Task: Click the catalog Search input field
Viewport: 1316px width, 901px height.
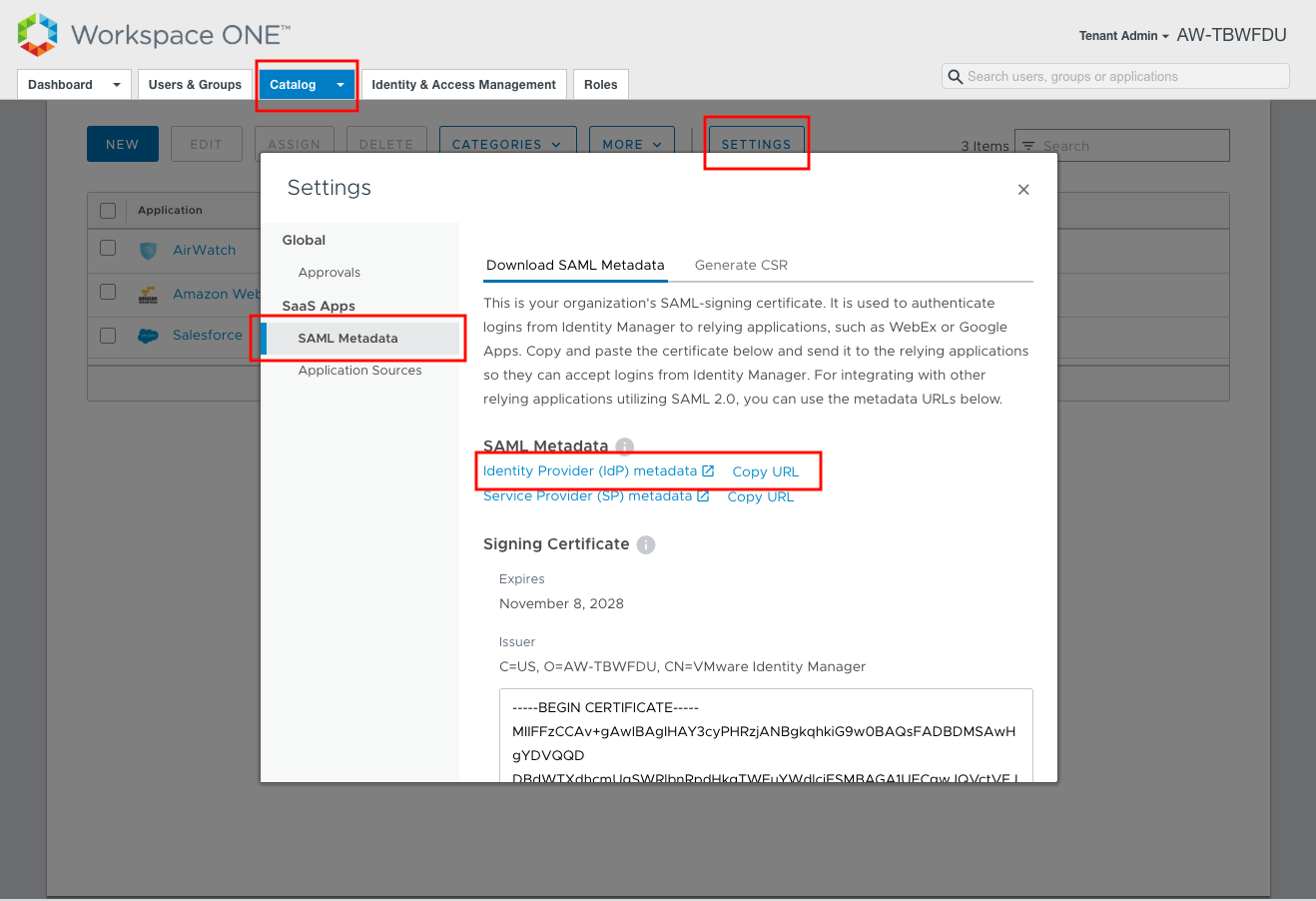Action: (1122, 146)
